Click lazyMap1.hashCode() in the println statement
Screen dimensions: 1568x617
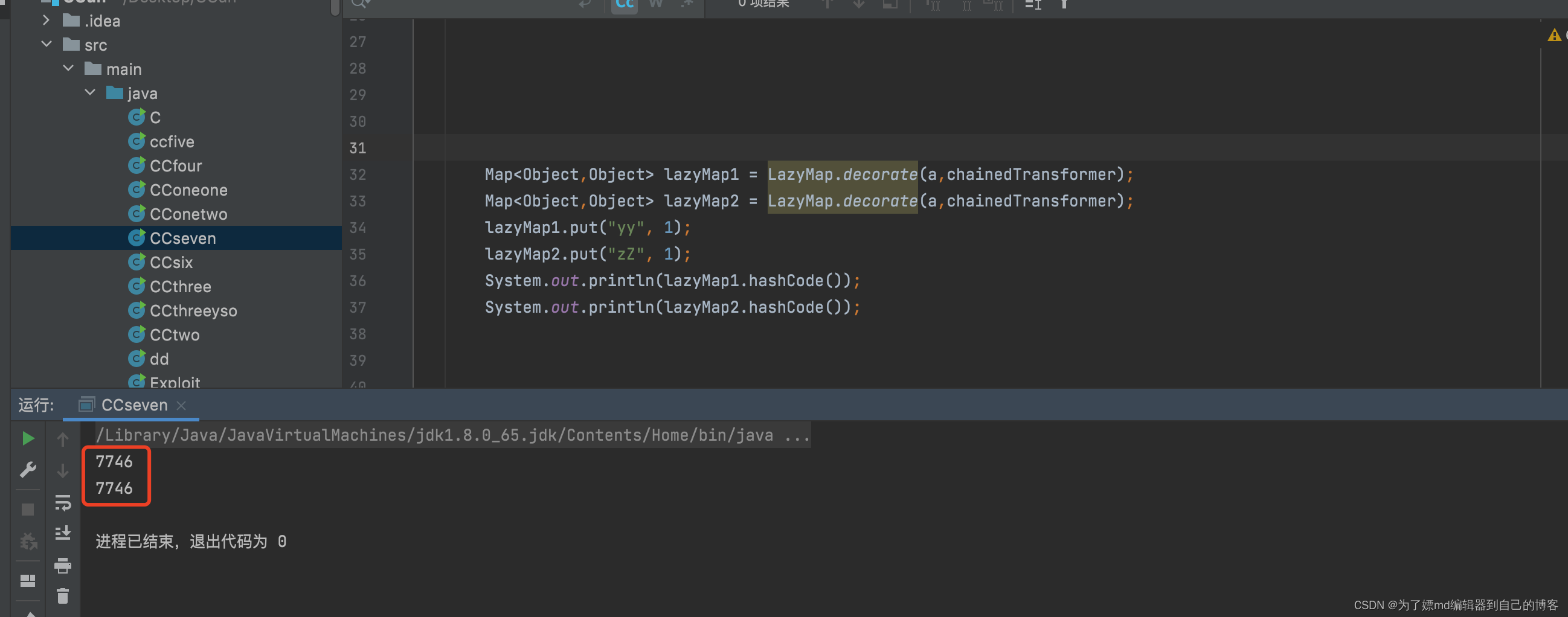coord(753,281)
